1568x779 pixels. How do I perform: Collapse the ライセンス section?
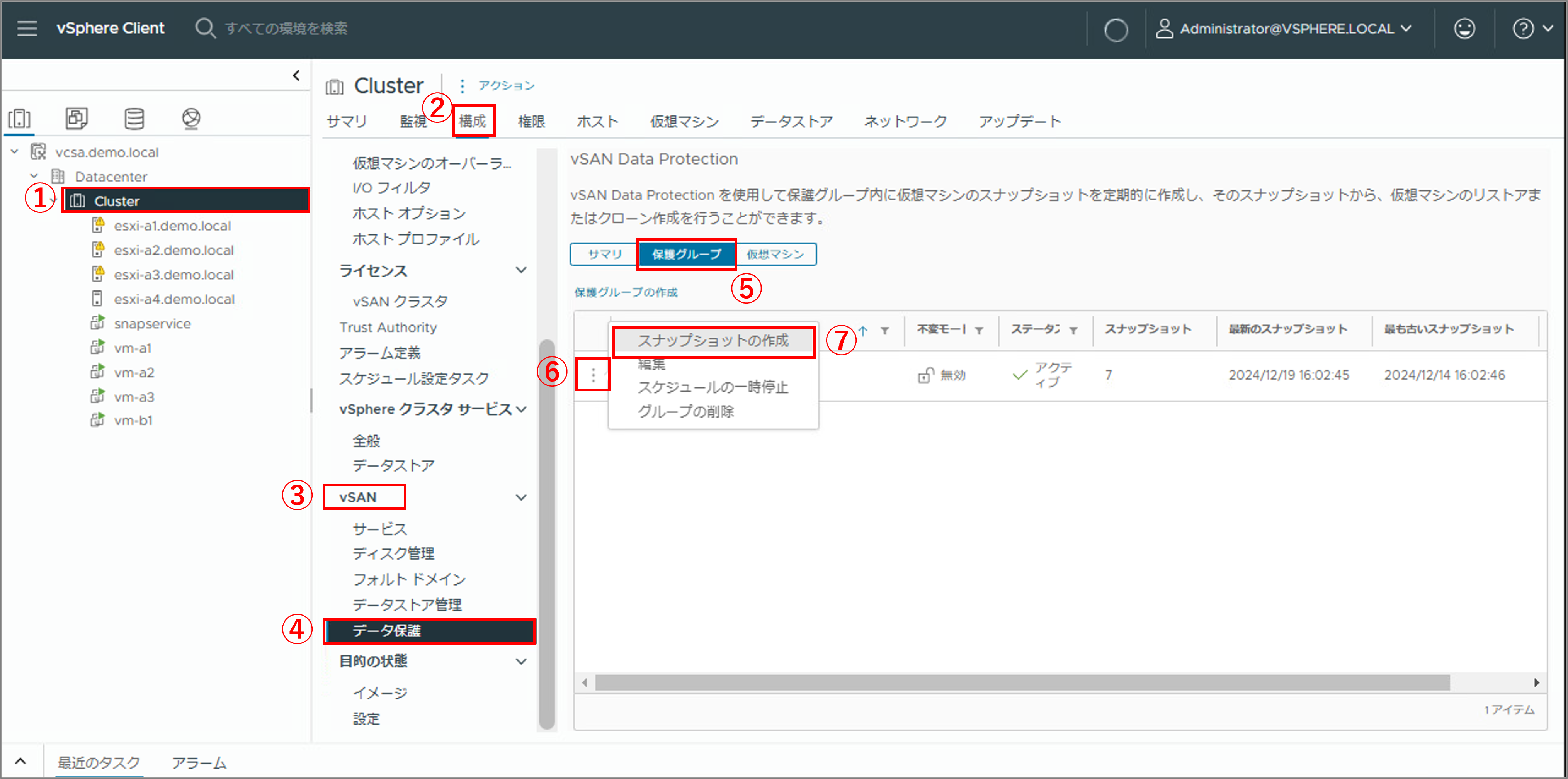521,270
